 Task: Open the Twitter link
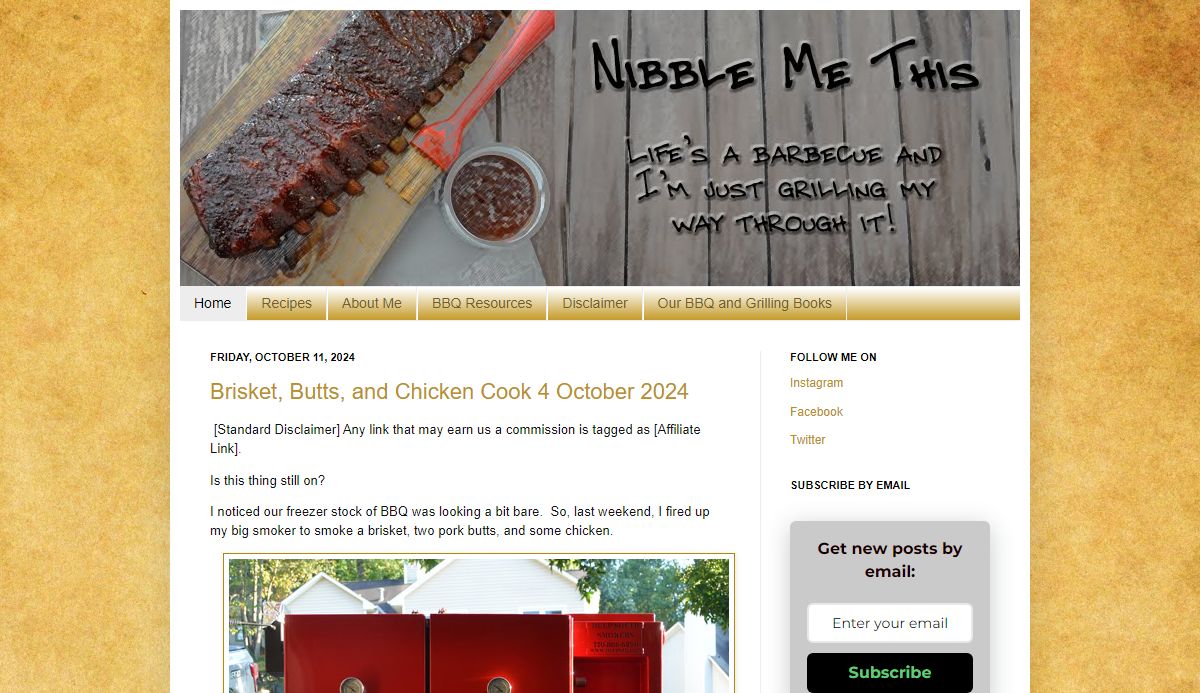point(808,439)
